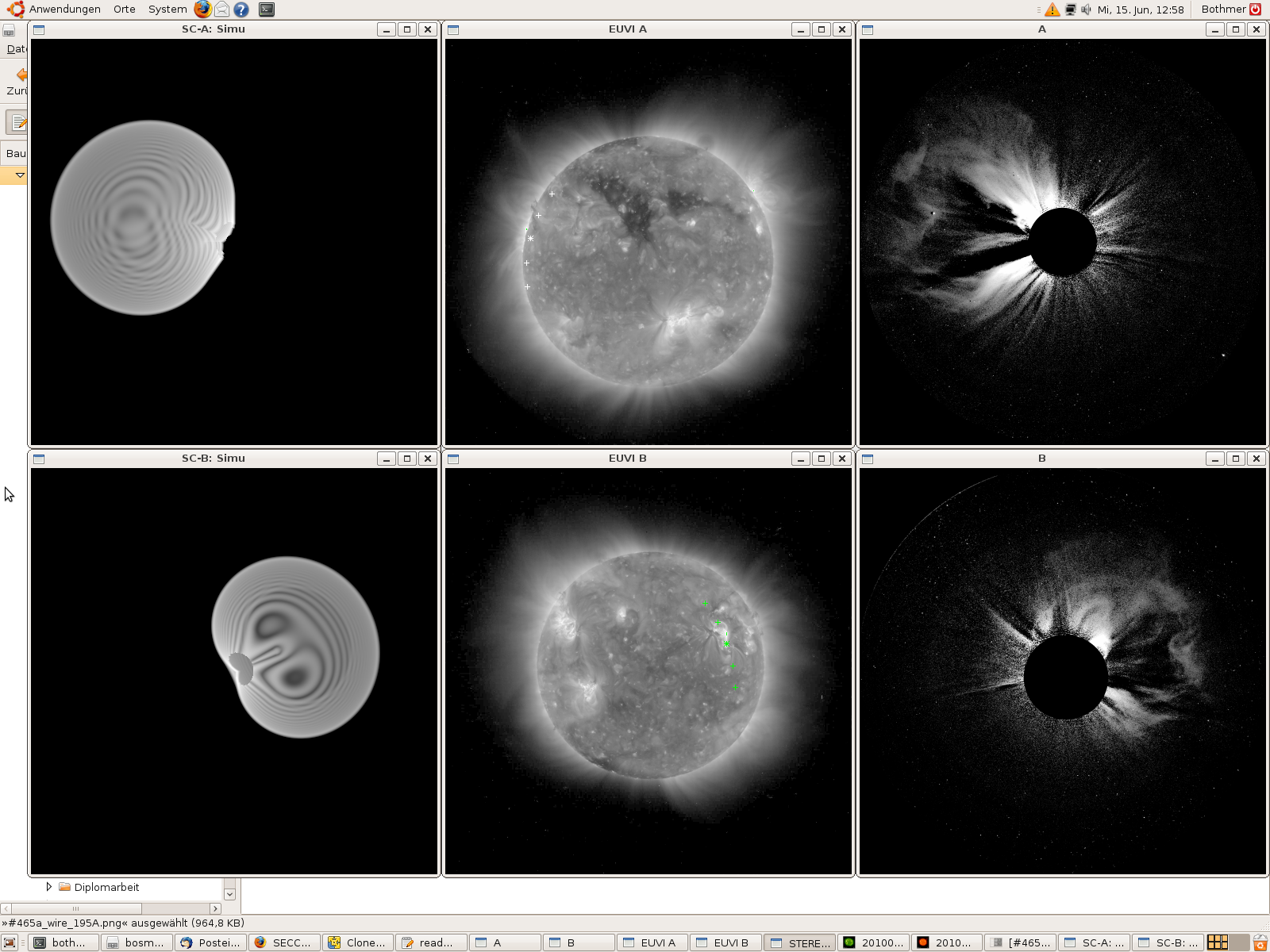
Task: Click the Datei menu in file manager
Action: point(16,48)
